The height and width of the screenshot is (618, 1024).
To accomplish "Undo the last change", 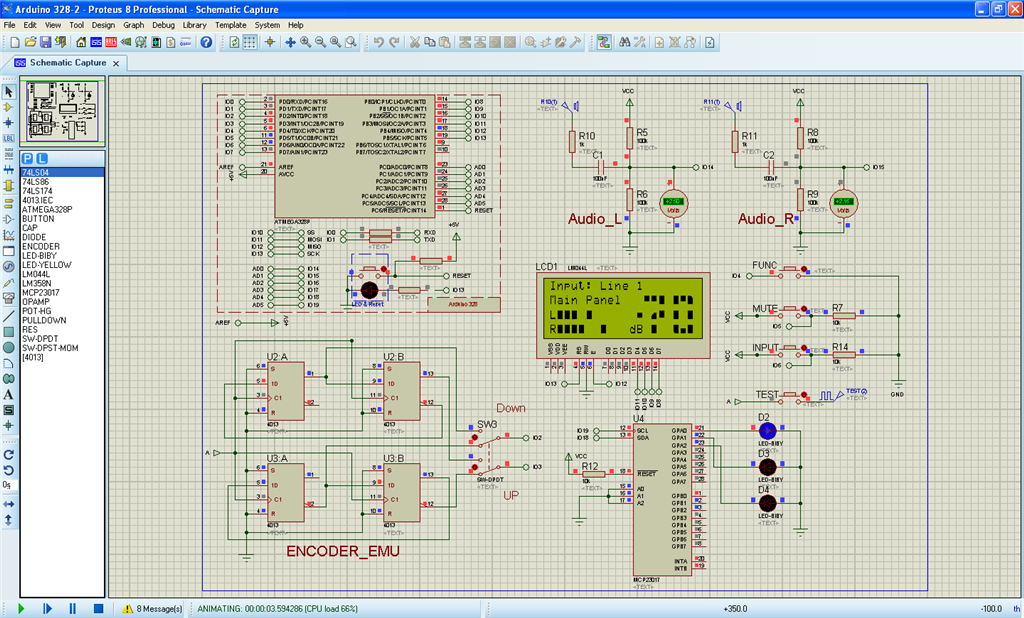I will 379,42.
